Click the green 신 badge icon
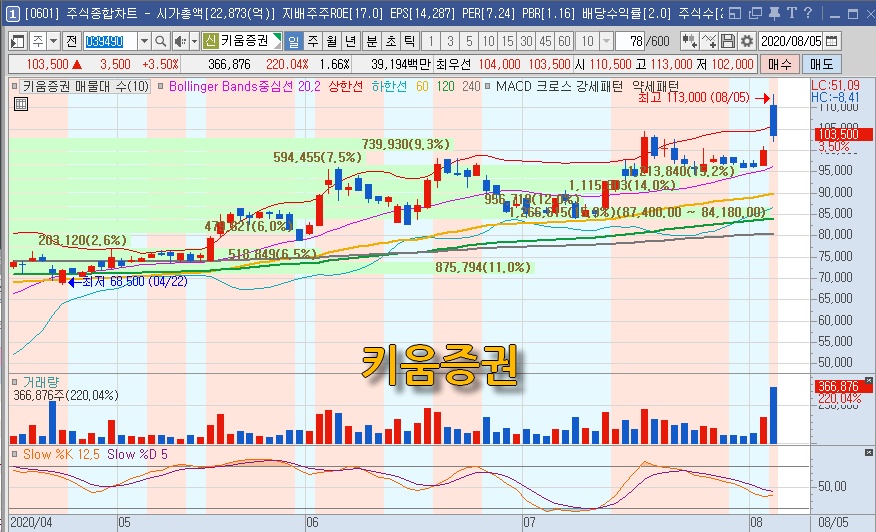Screen dimensions: 876x532 (210, 41)
